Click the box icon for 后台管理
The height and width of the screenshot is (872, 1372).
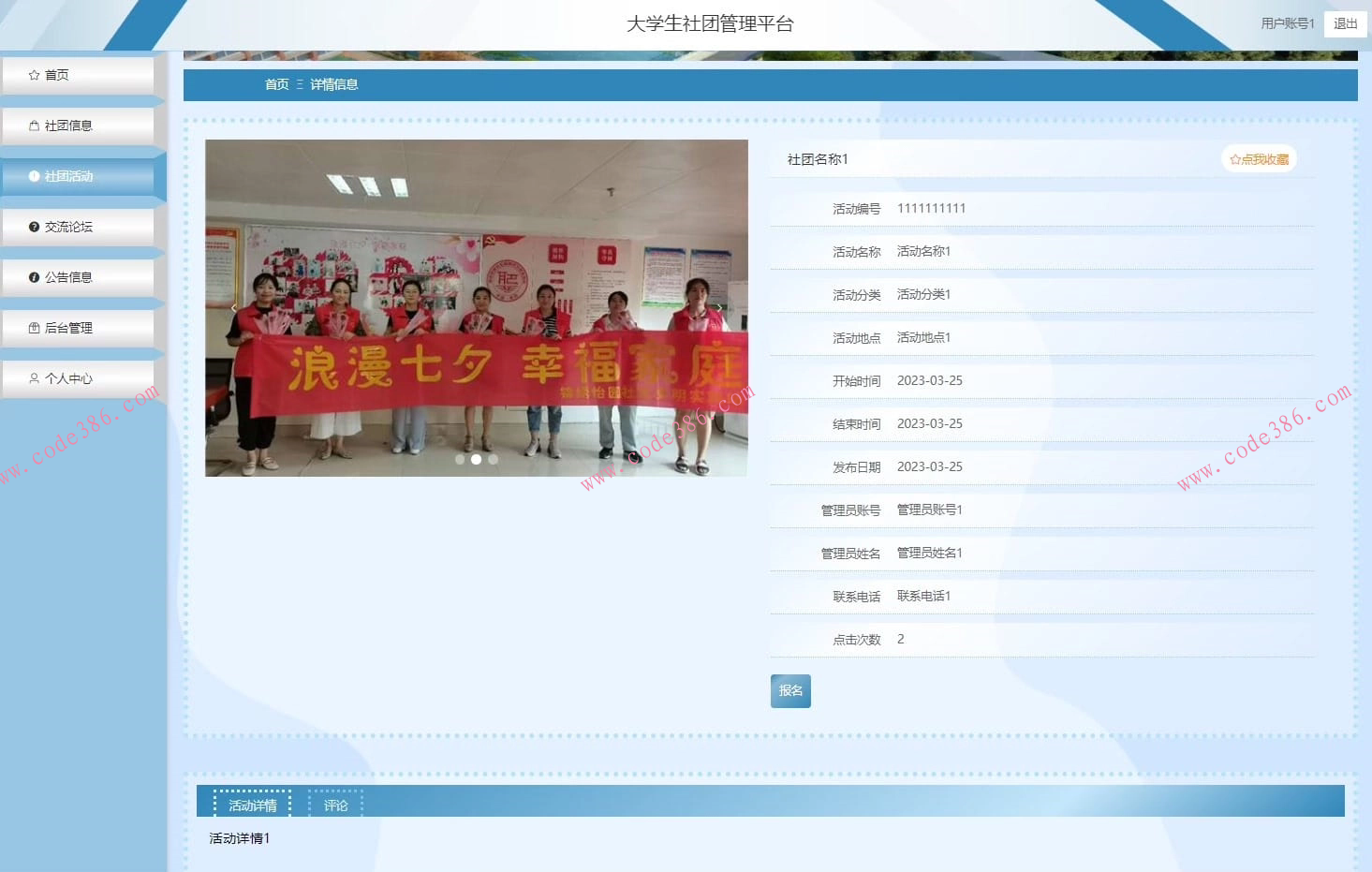[x=35, y=328]
